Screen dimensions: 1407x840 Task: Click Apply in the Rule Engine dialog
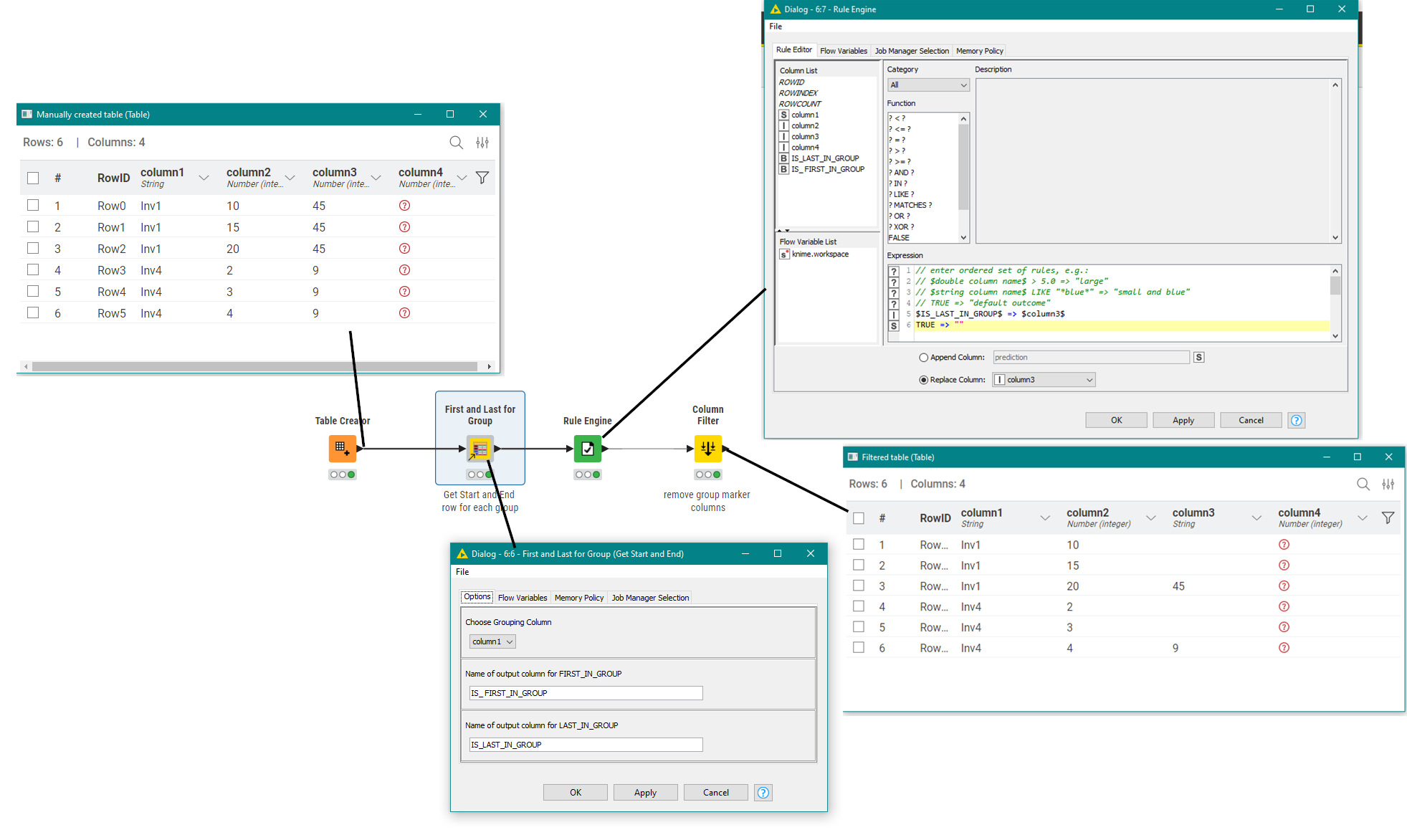1183,421
